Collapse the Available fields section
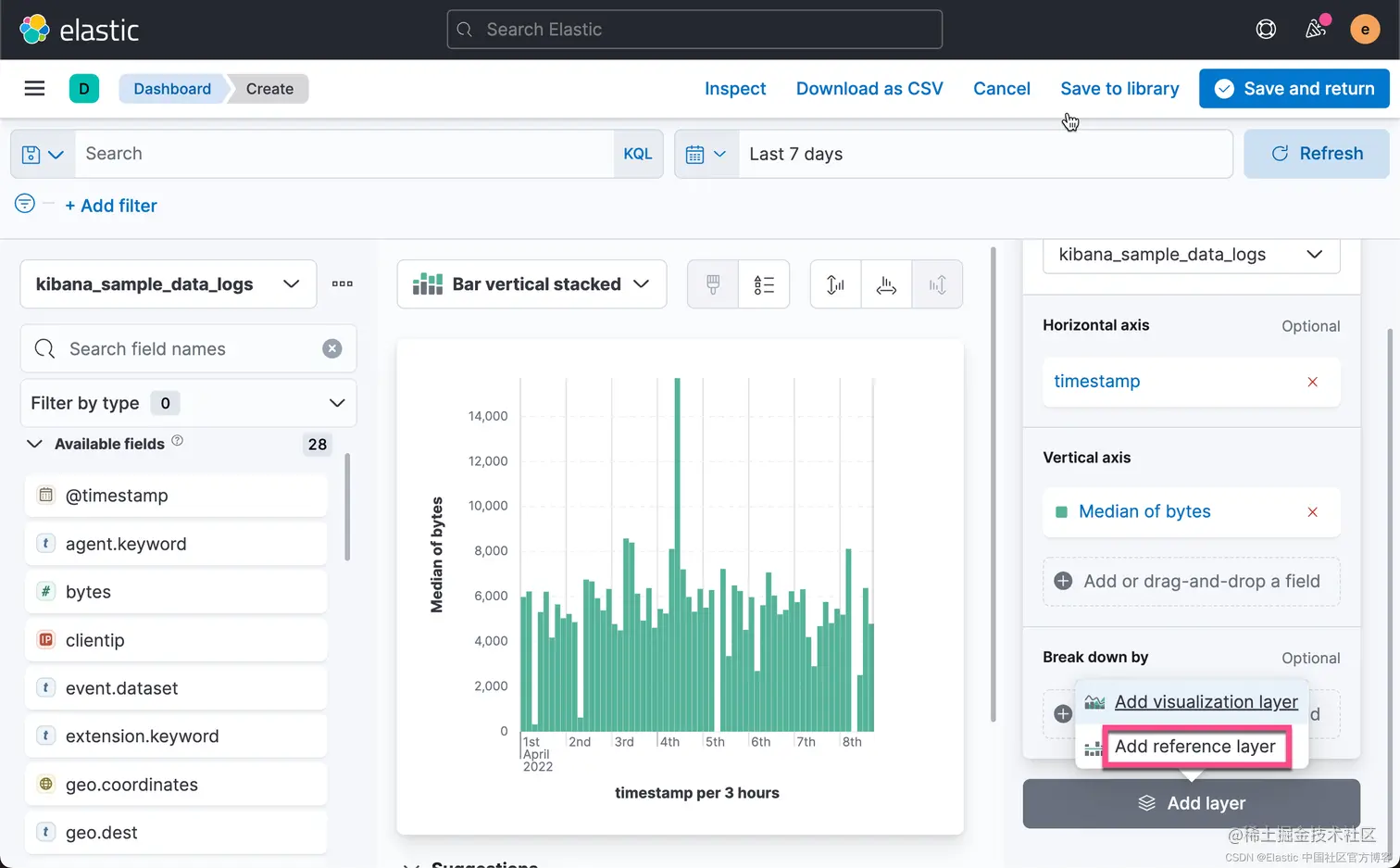Image resolution: width=1400 pixels, height=868 pixels. (x=34, y=444)
